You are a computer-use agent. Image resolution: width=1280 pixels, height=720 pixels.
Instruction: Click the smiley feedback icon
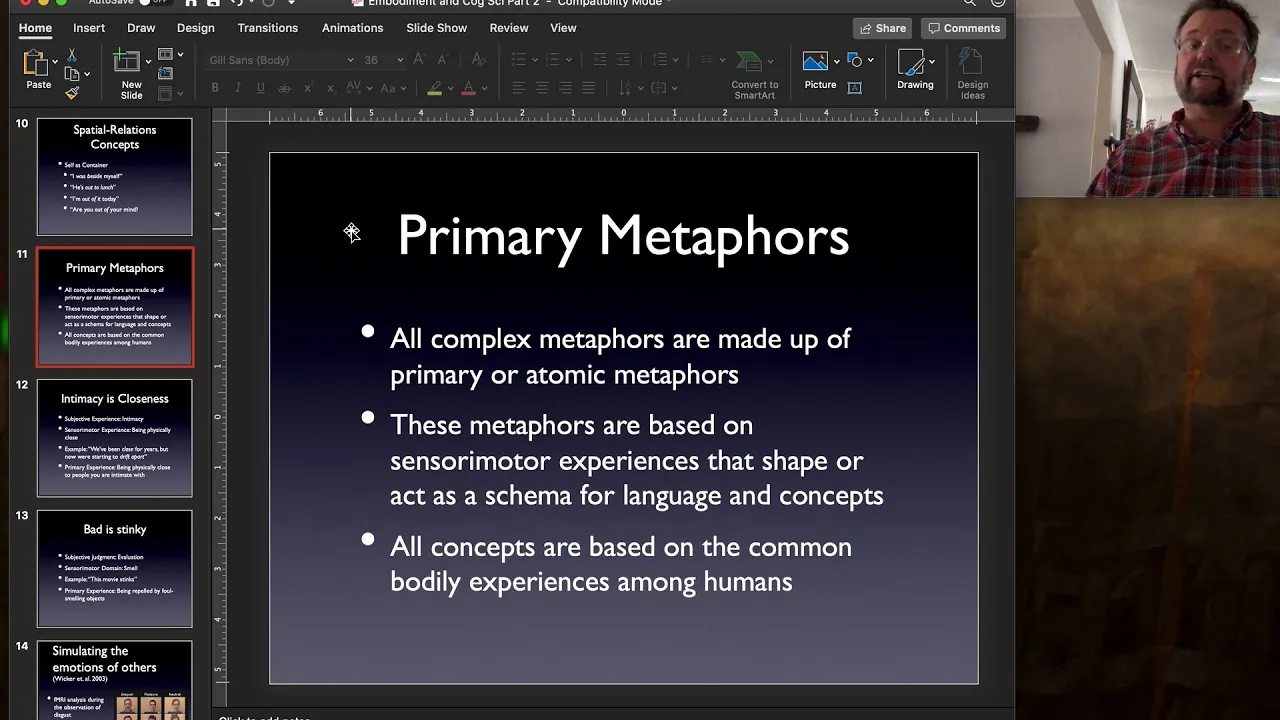click(997, 3)
